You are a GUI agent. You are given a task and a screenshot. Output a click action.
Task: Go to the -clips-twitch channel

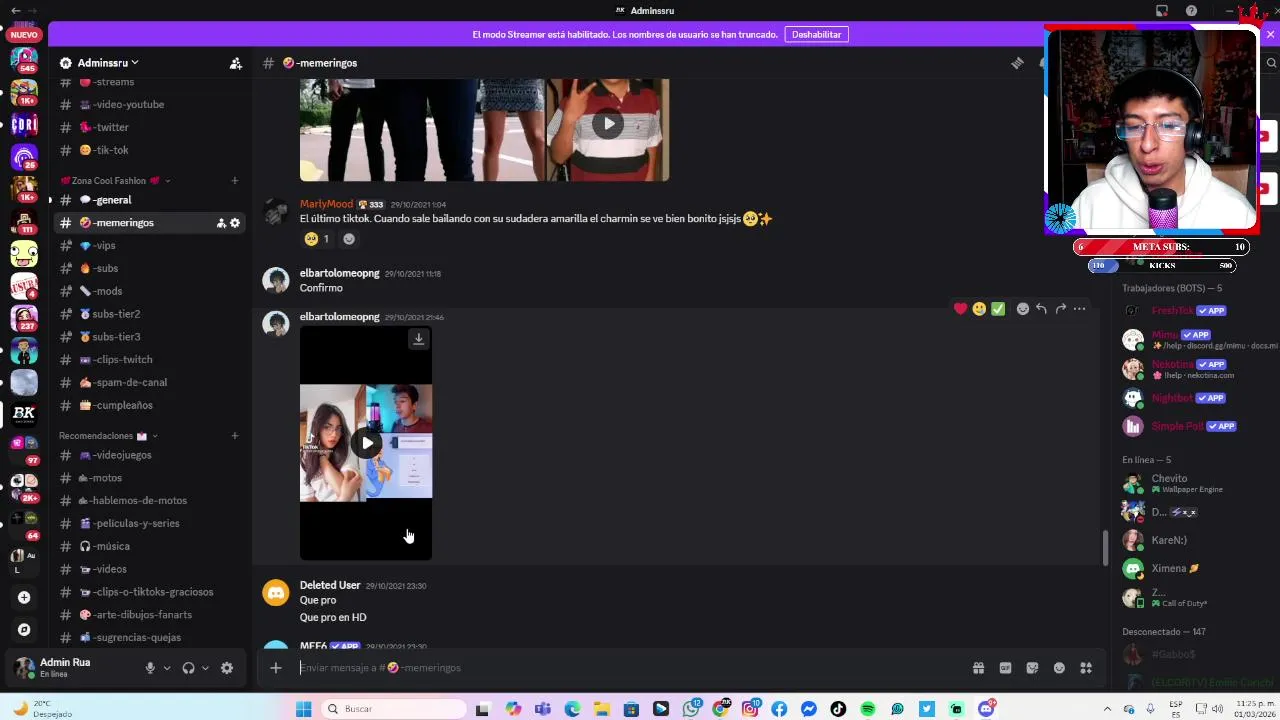coord(150,360)
